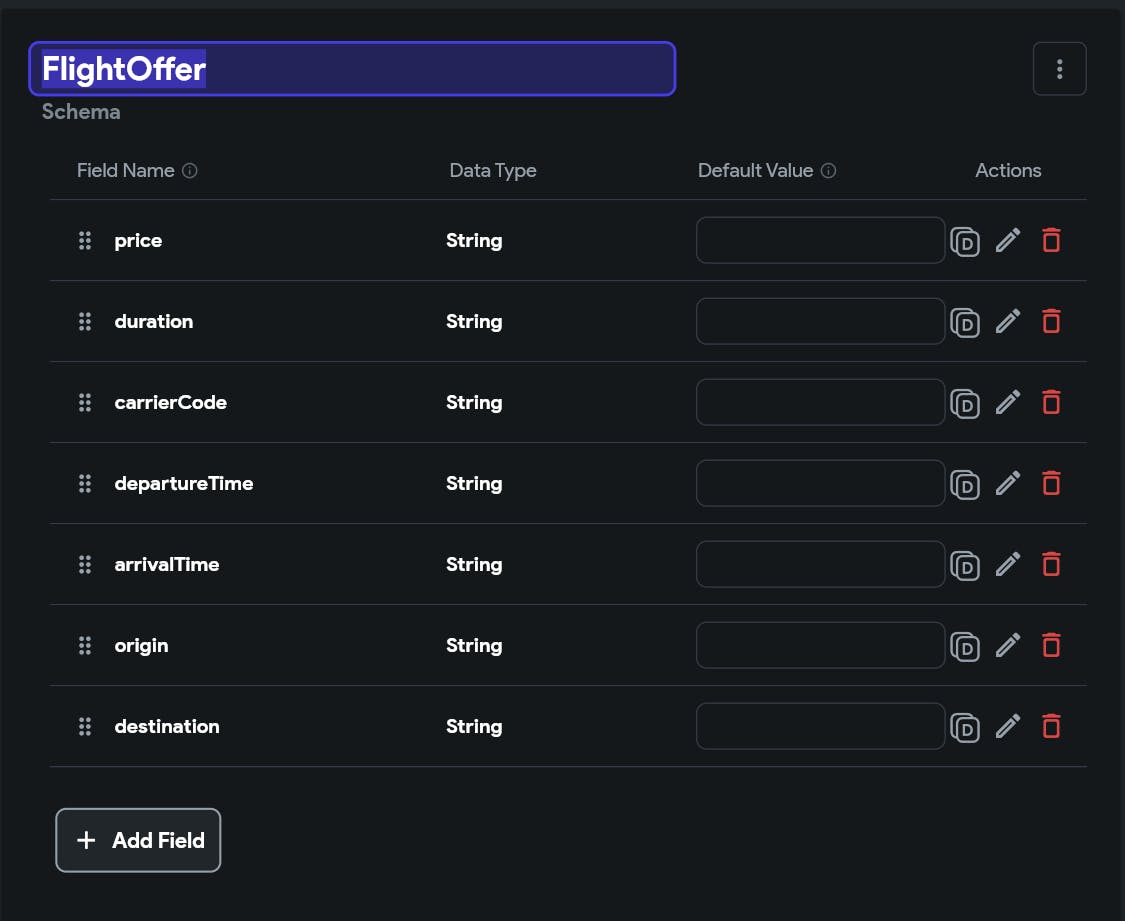
Task: Click the FlightOffer name input
Action: click(x=352, y=69)
